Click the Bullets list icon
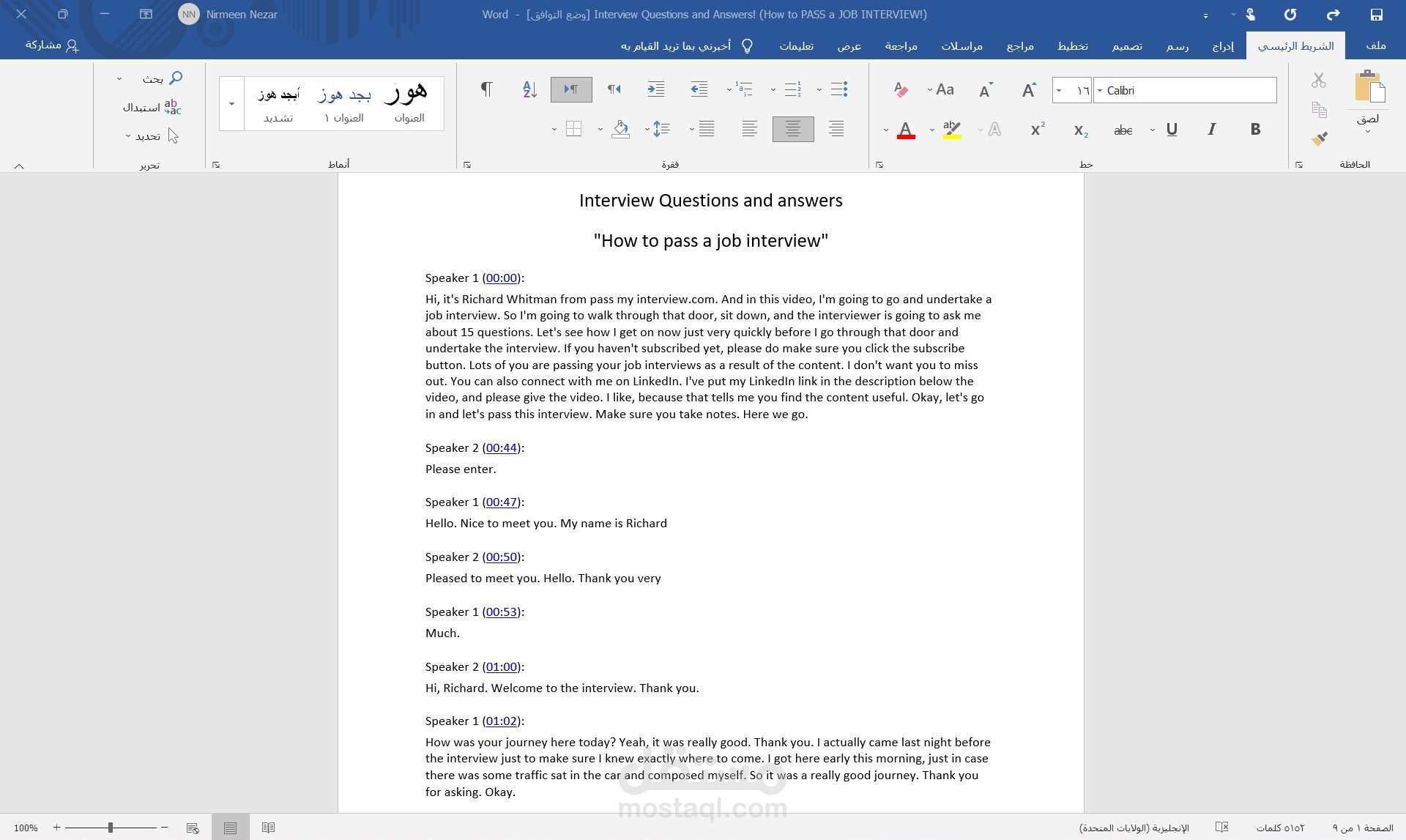The width and height of the screenshot is (1406, 840). pyautogui.click(x=839, y=89)
